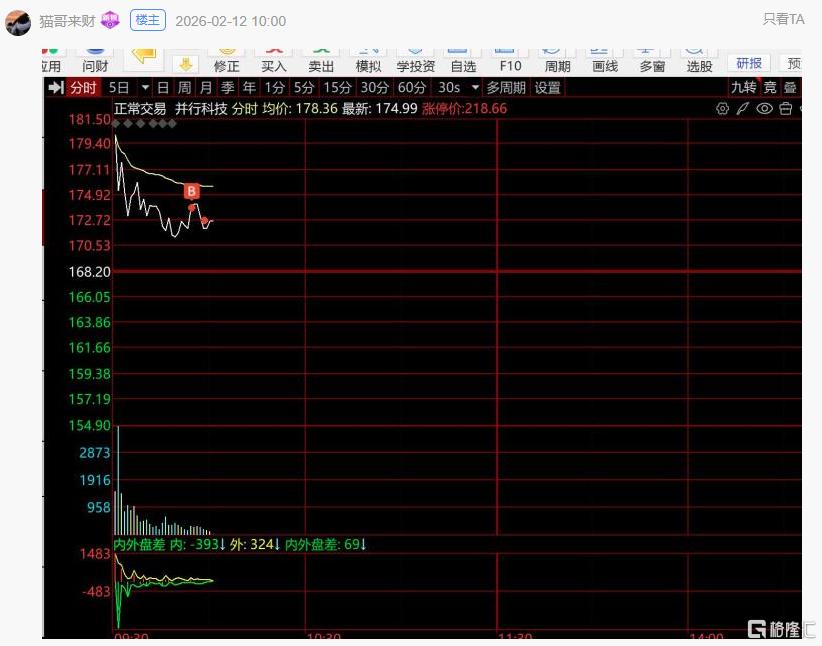Toggle the 竞 auction display

pyautogui.click(x=770, y=87)
